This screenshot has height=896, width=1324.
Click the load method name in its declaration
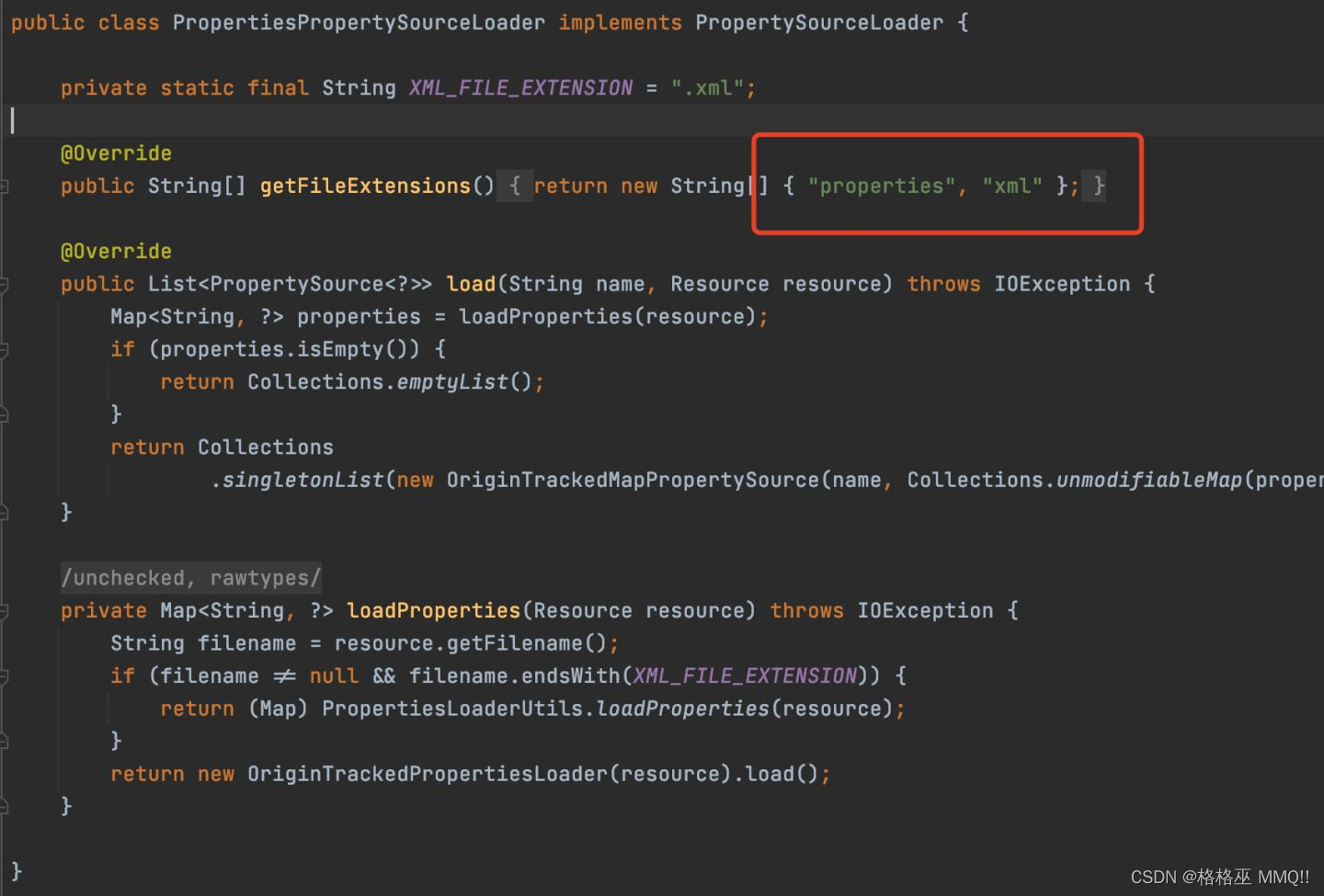click(x=471, y=284)
